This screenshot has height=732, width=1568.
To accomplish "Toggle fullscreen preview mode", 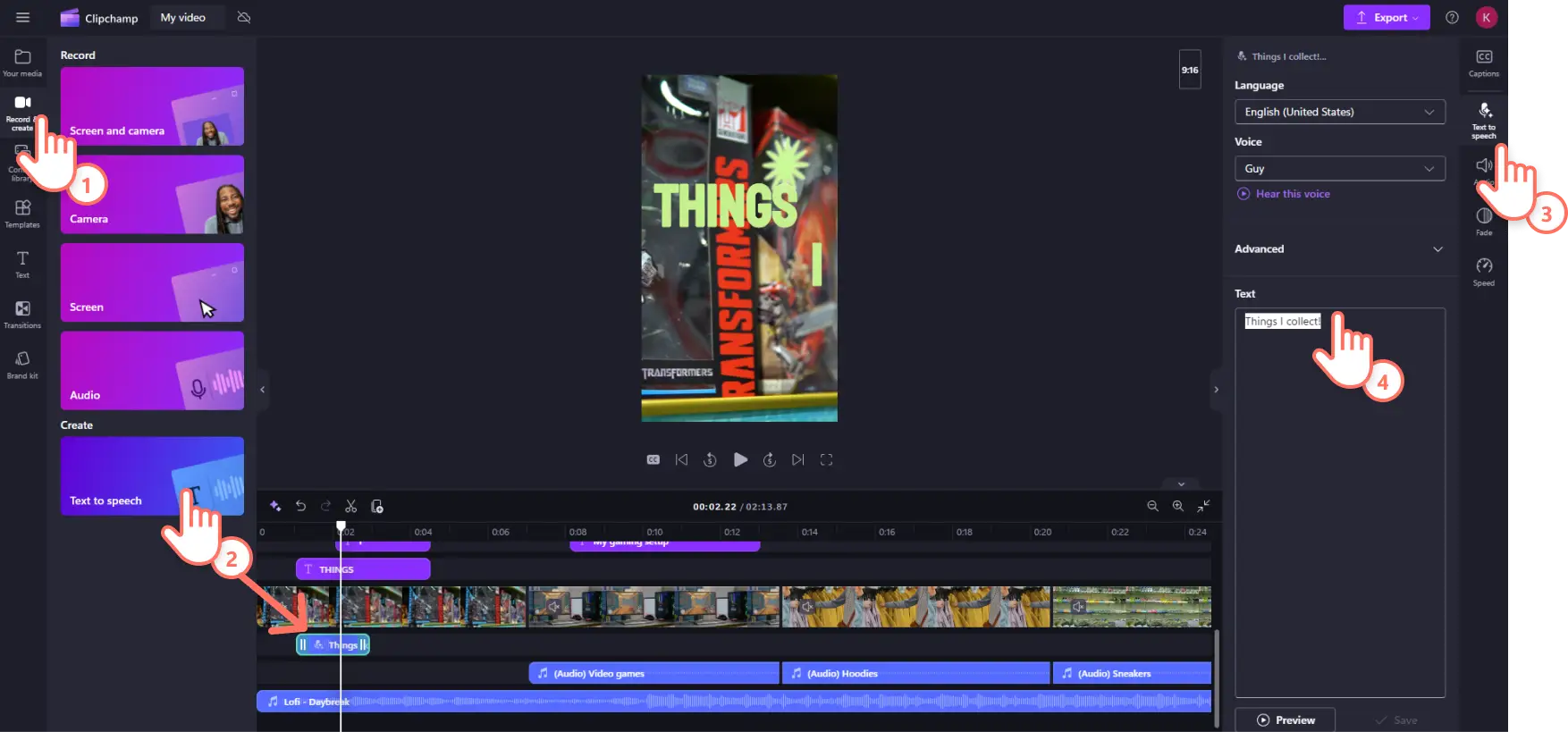I will point(826,459).
